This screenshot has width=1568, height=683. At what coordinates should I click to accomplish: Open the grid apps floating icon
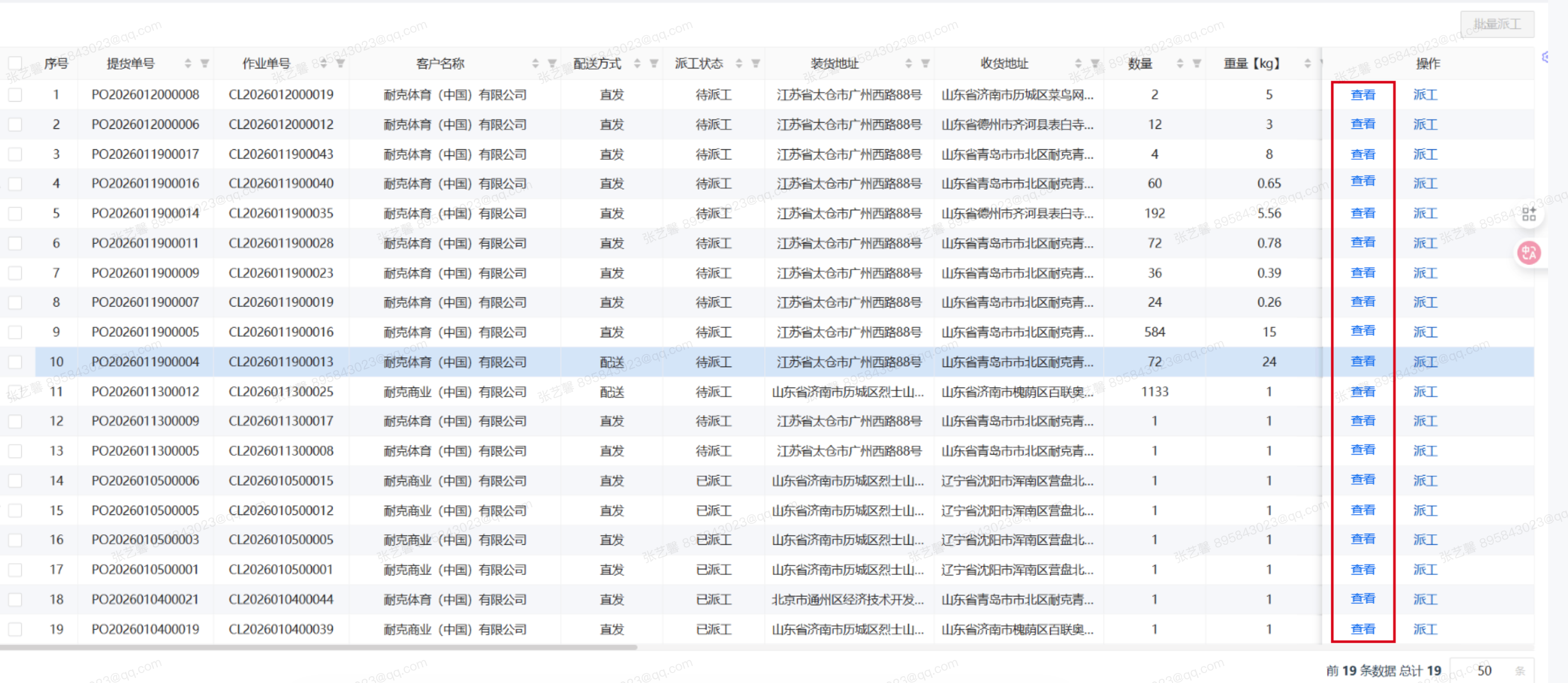click(x=1529, y=214)
